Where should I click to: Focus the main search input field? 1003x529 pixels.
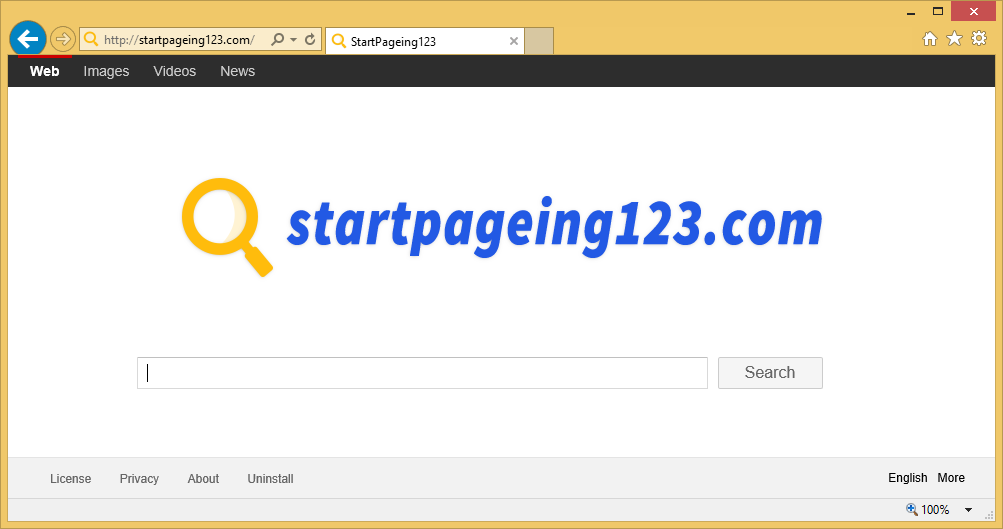(422, 373)
